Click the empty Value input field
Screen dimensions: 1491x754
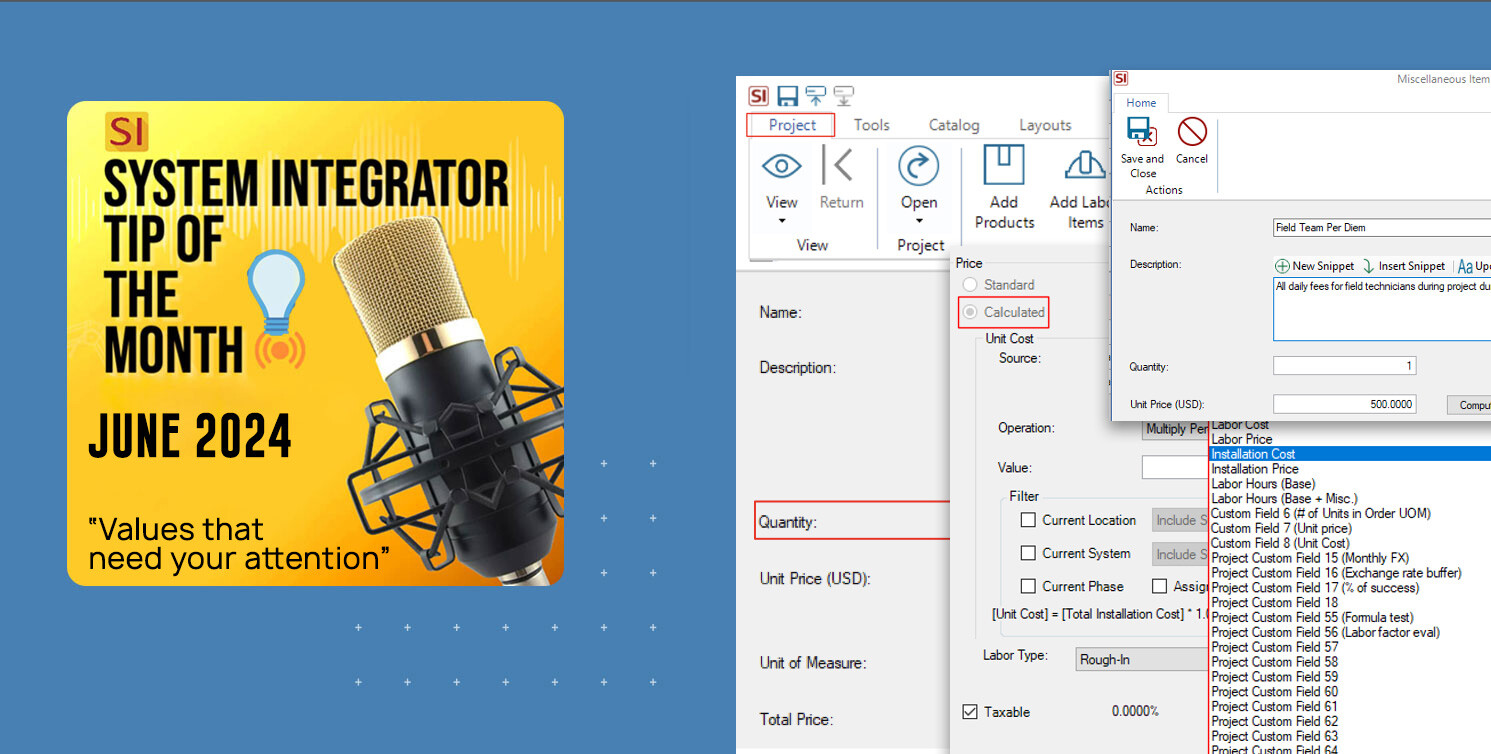point(1176,467)
